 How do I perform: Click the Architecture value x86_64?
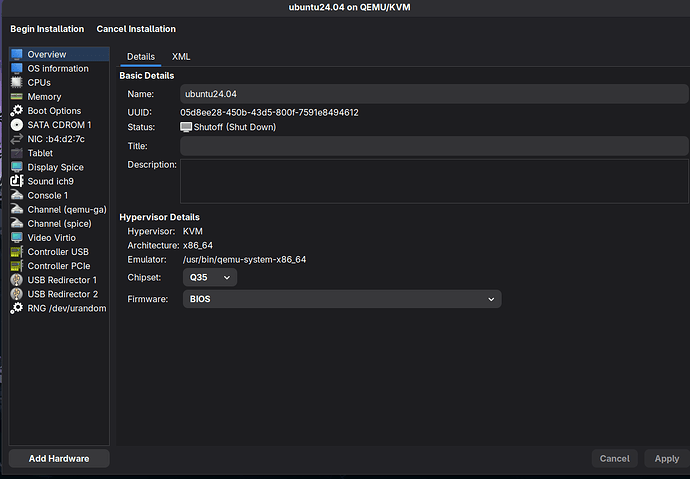click(x=198, y=245)
